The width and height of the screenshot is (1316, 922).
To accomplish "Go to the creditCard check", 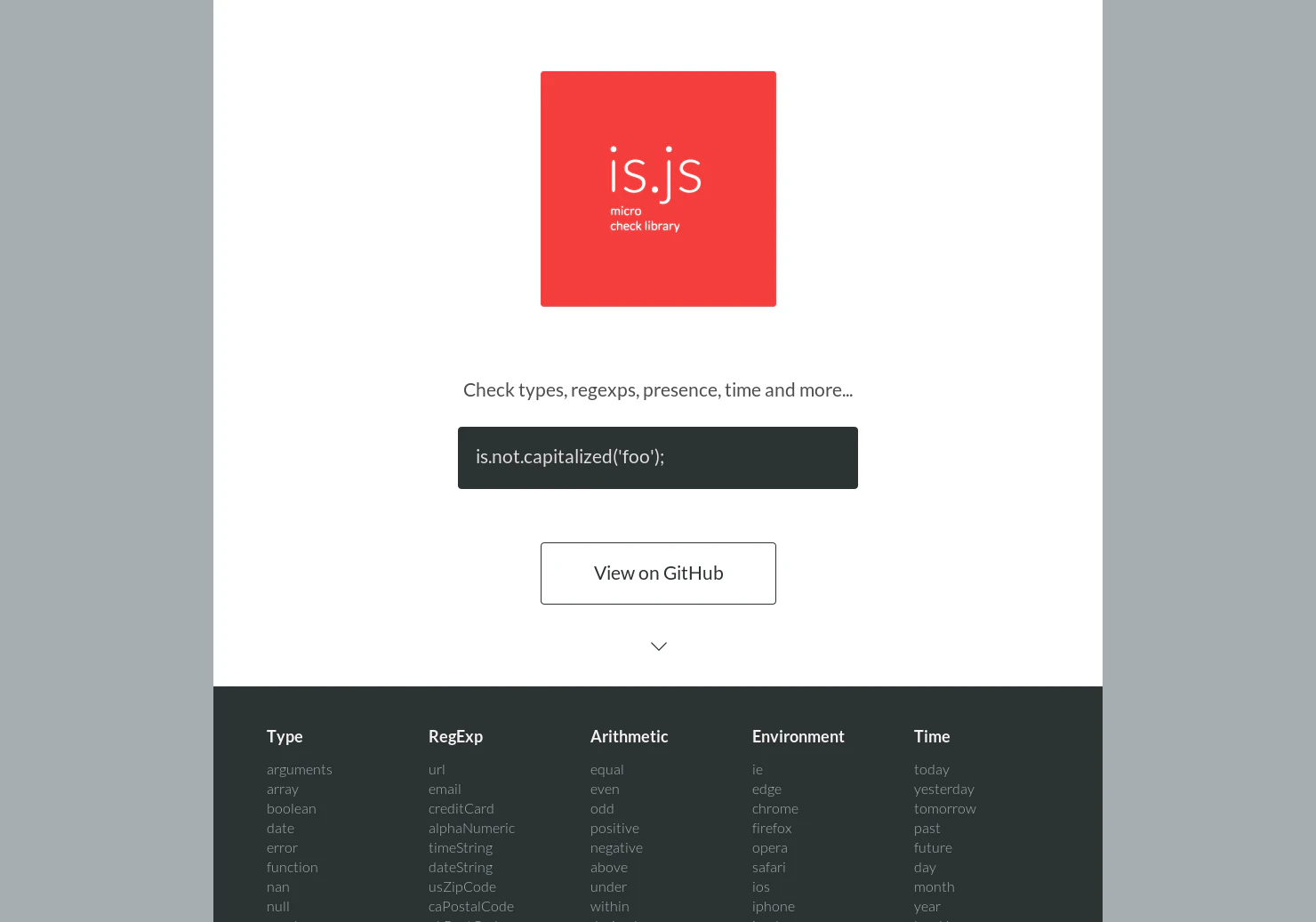I will (461, 809).
